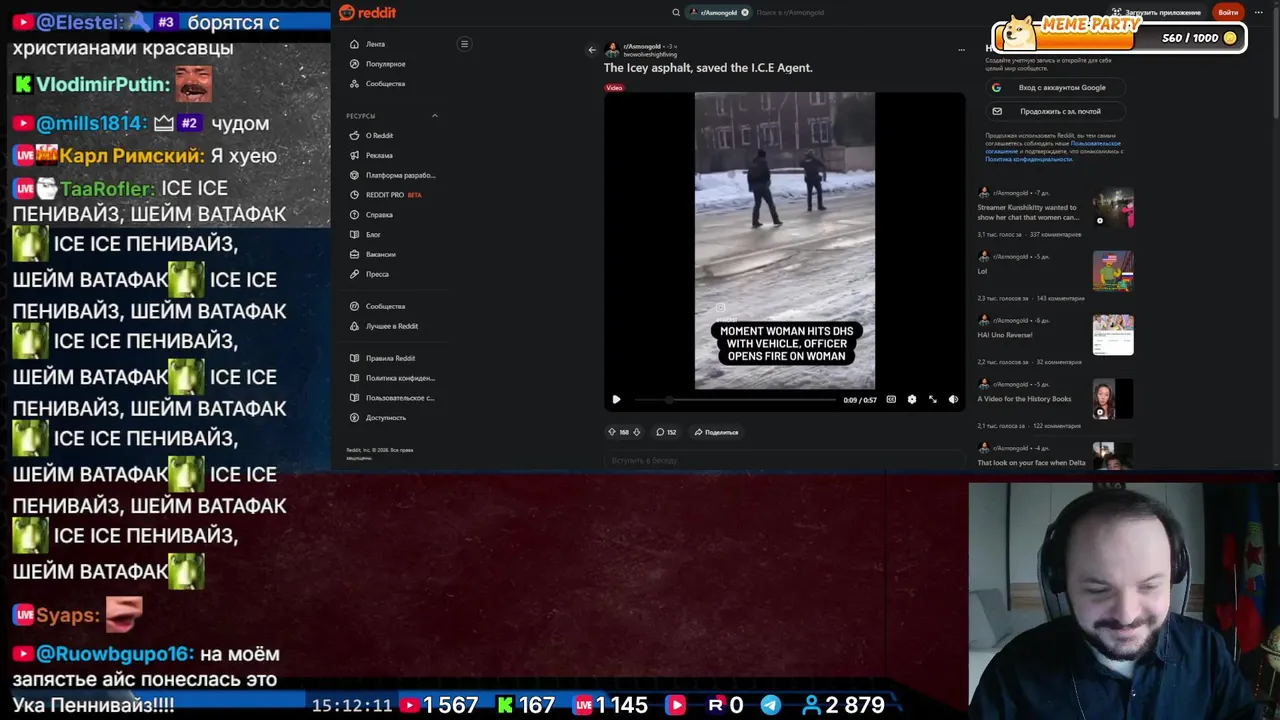Open video settings gear
This screenshot has width=1280, height=720.
pos(912,399)
